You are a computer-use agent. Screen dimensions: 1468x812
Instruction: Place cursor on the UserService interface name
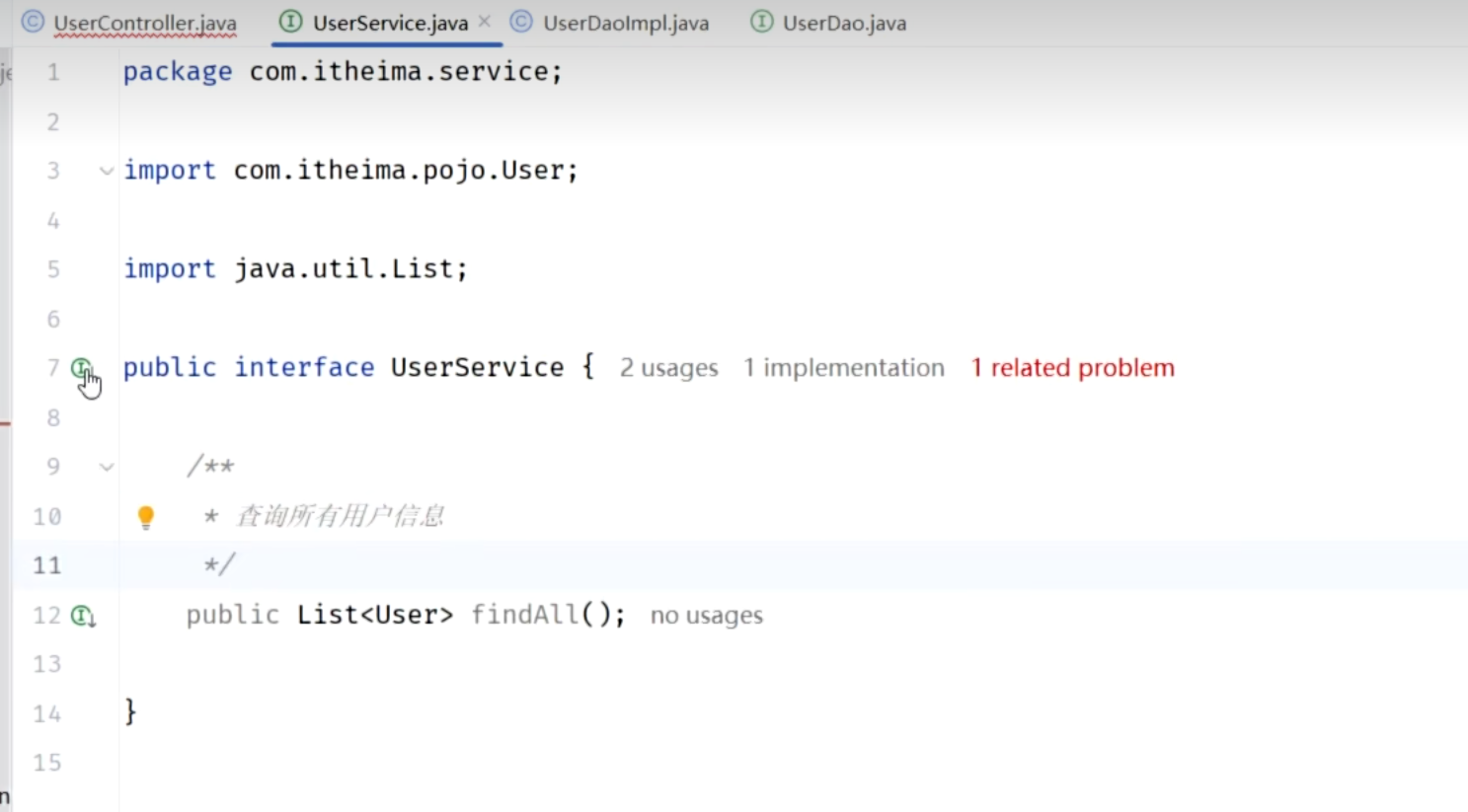pyautogui.click(x=477, y=368)
